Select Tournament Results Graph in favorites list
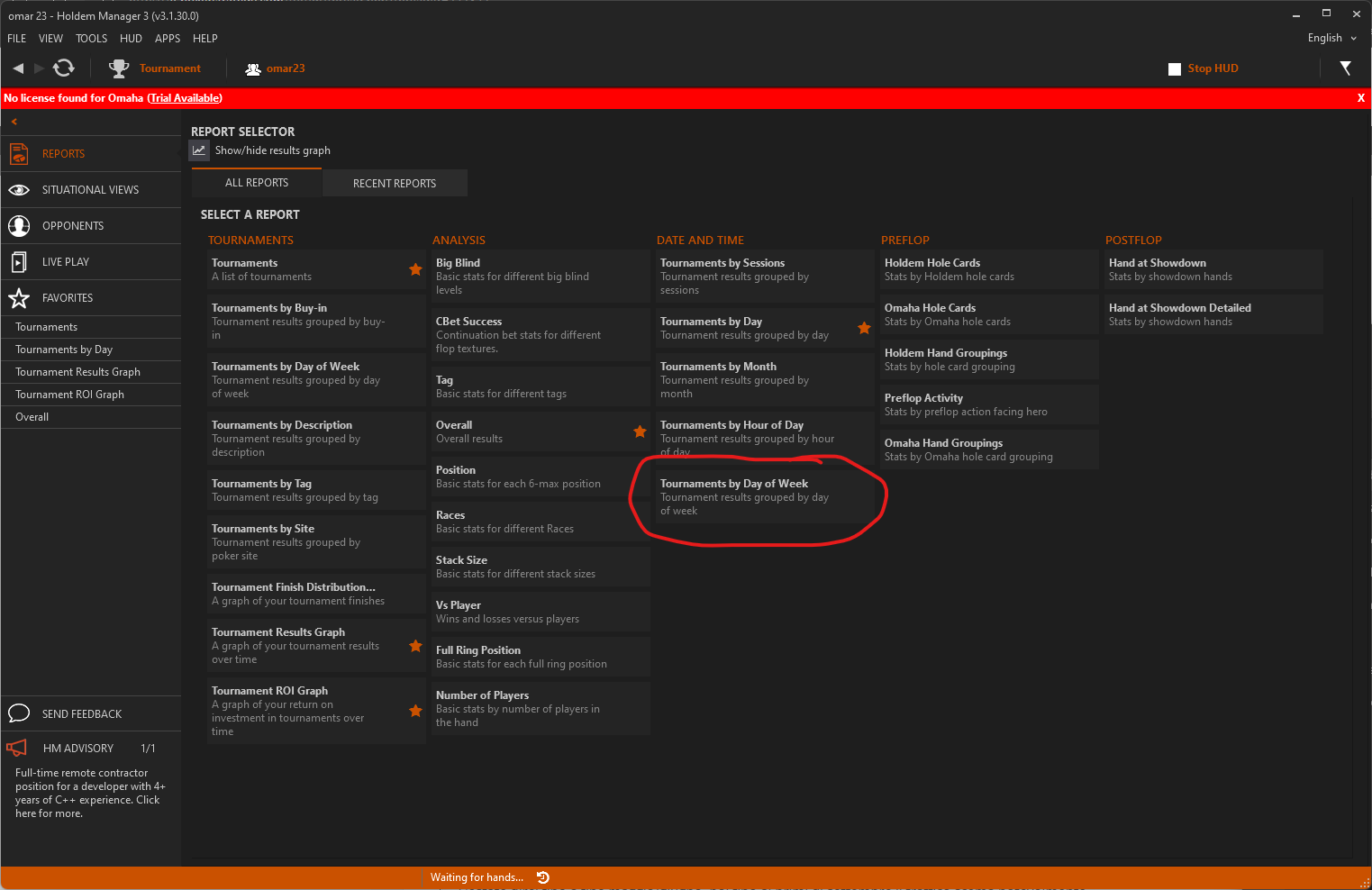The width and height of the screenshot is (1372, 890). tap(91, 372)
